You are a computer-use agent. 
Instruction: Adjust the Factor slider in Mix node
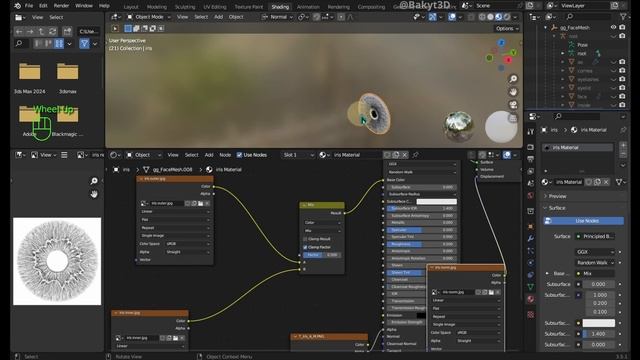(321, 255)
